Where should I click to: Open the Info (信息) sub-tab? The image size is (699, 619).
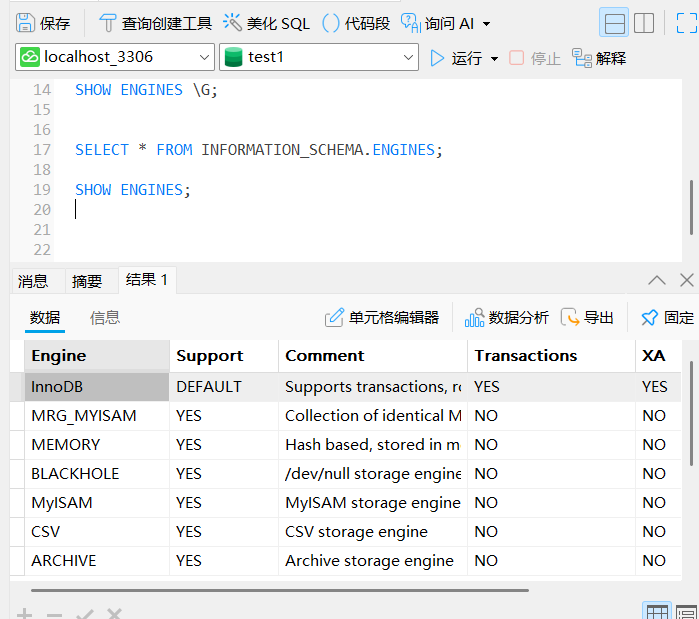pos(105,318)
